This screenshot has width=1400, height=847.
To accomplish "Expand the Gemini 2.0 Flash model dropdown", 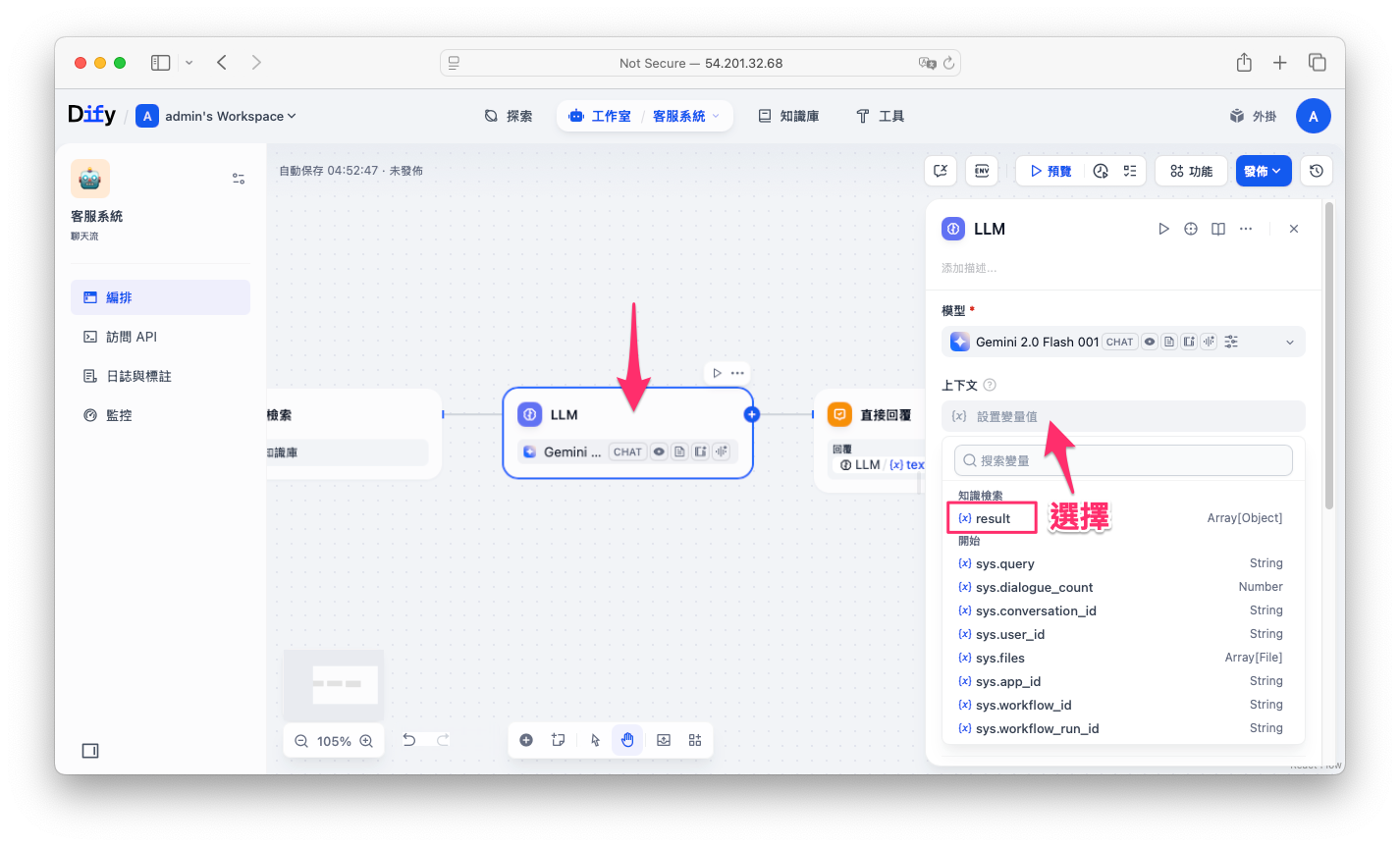I will [x=1289, y=343].
